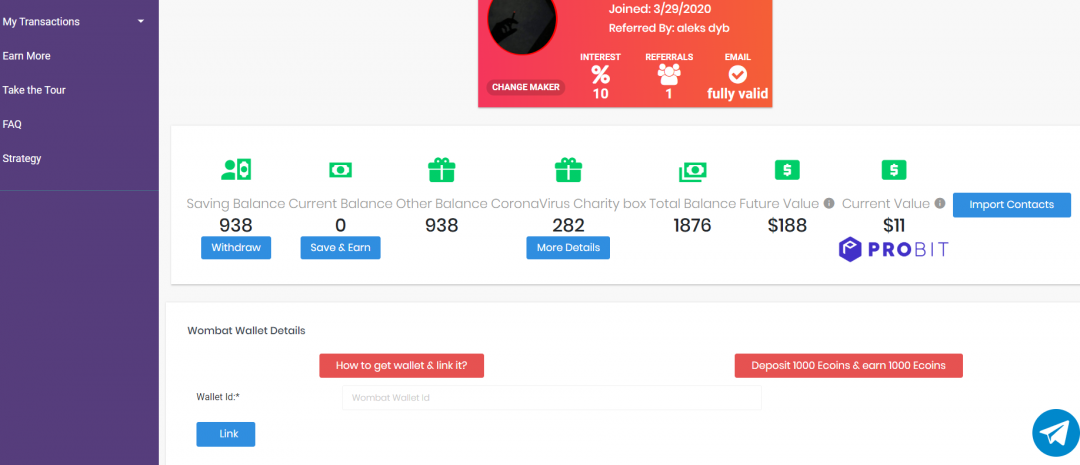1080x465 pixels.
Task: Click the Saving Balance person-money icon
Action: (x=236, y=170)
